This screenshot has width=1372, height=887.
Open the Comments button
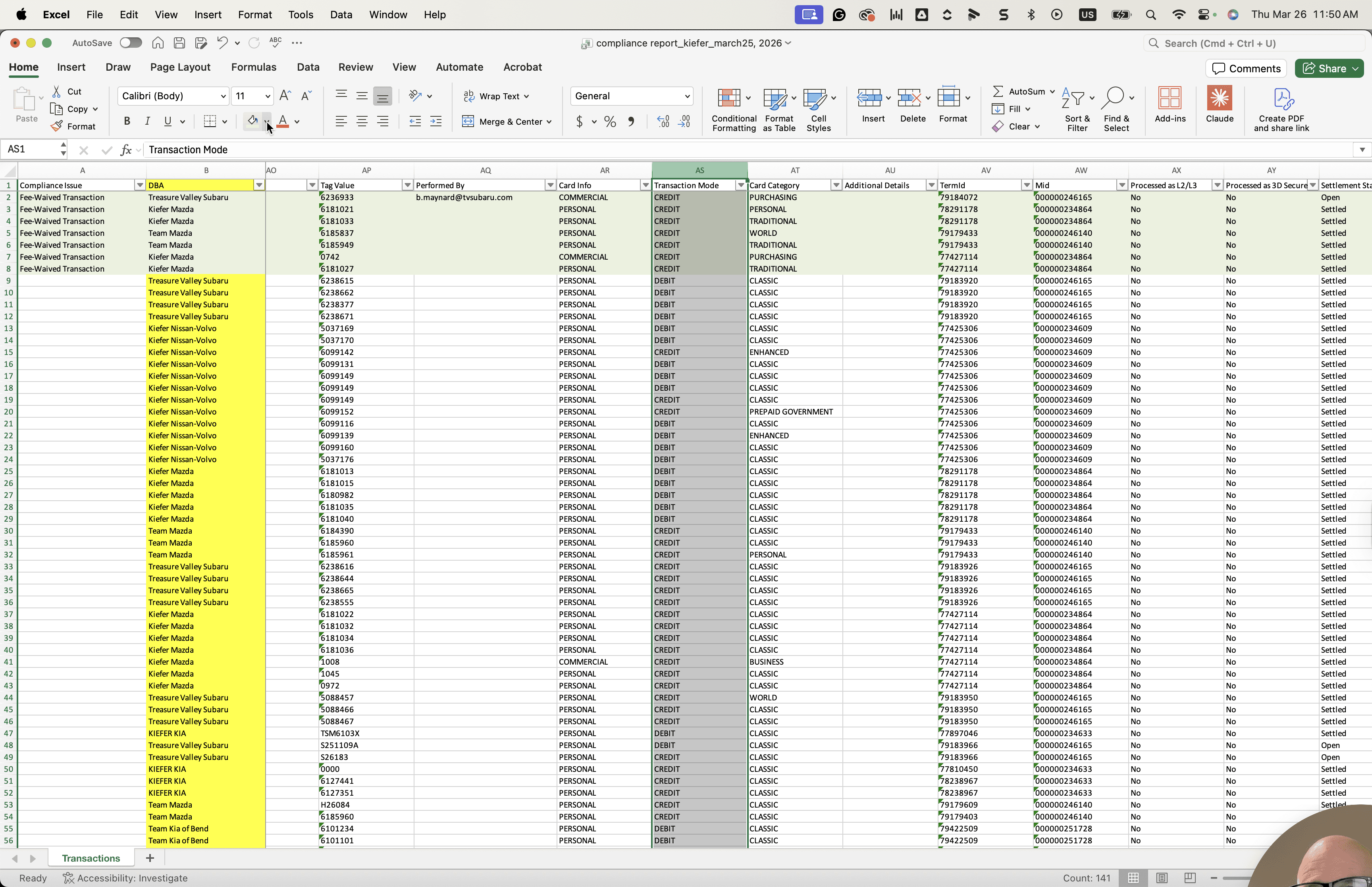(x=1246, y=69)
